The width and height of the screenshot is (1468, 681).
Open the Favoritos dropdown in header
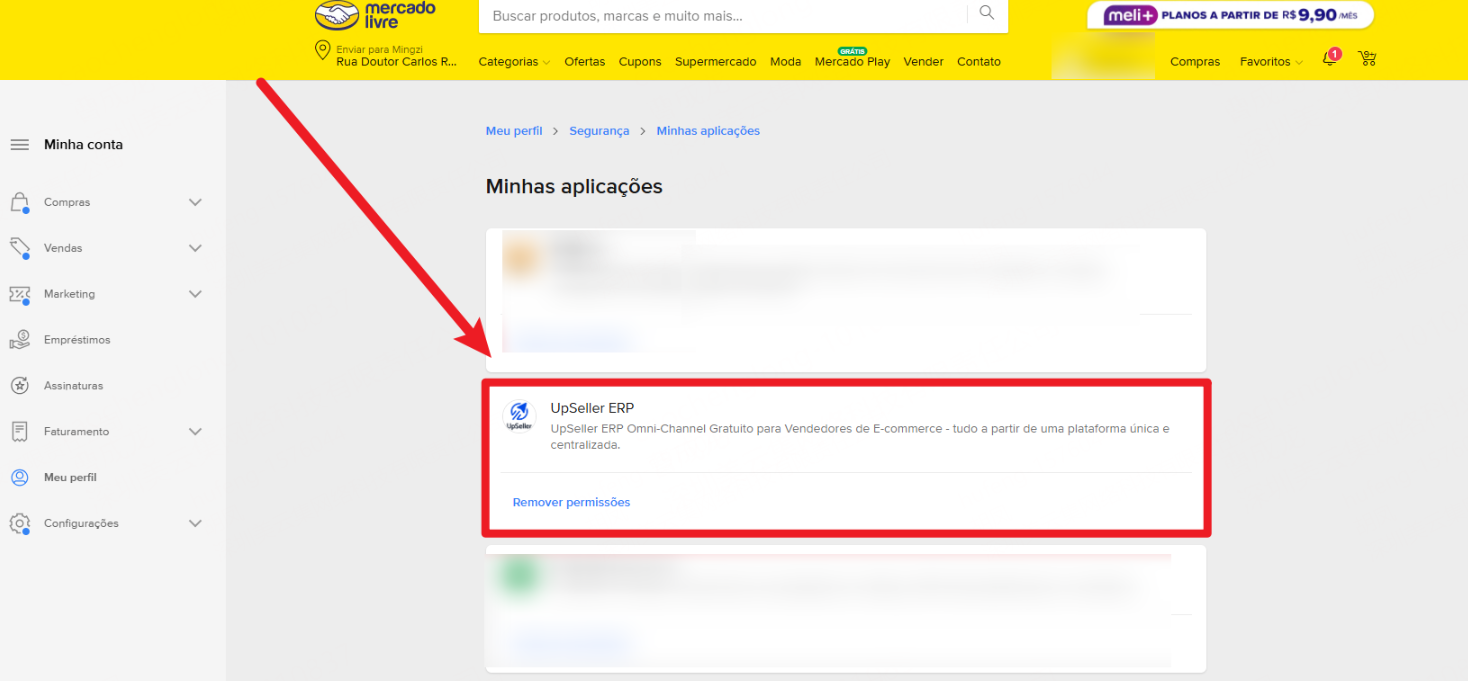click(x=1271, y=61)
